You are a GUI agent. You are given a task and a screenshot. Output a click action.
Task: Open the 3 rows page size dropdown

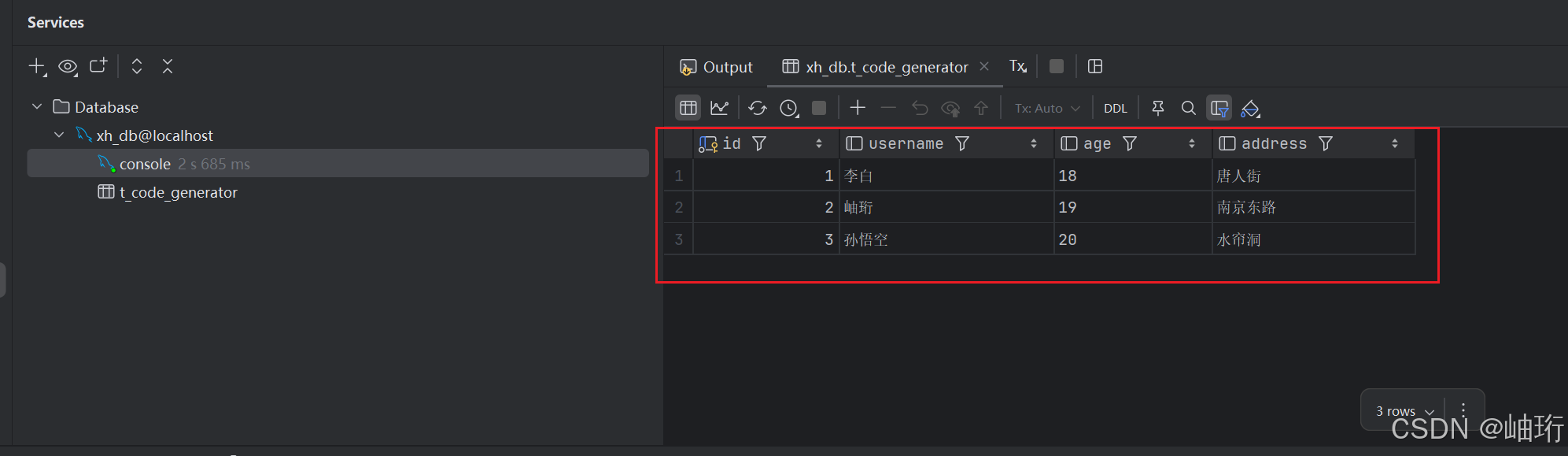click(1405, 411)
